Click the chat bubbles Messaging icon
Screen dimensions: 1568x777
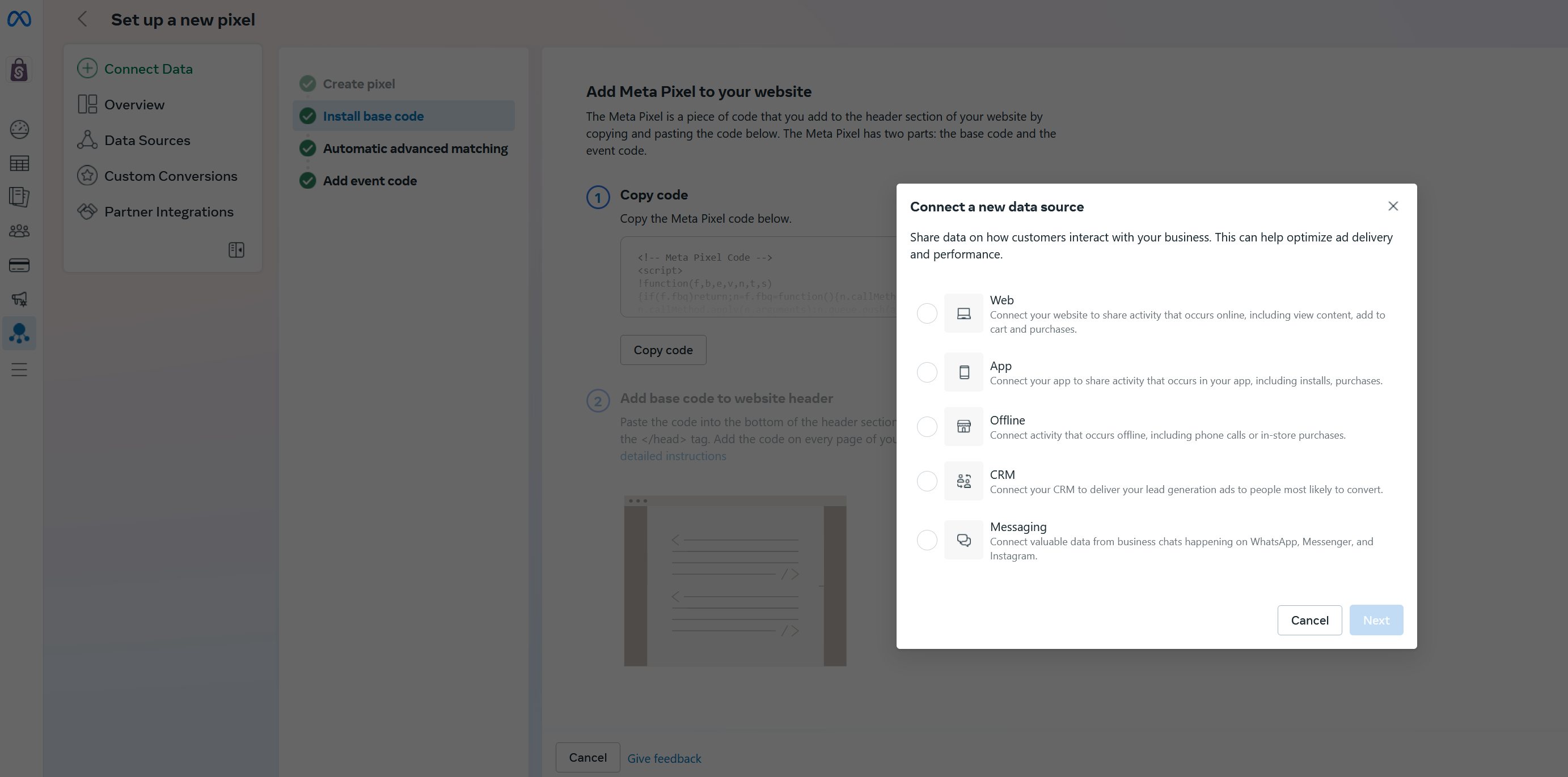(x=963, y=540)
